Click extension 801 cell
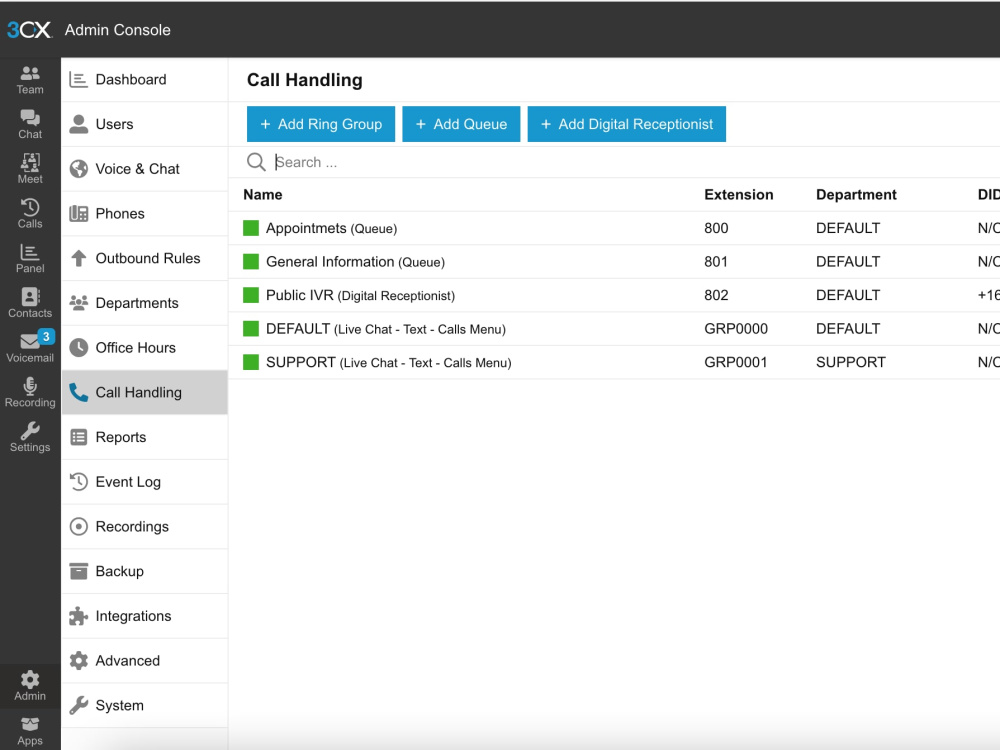 click(716, 262)
